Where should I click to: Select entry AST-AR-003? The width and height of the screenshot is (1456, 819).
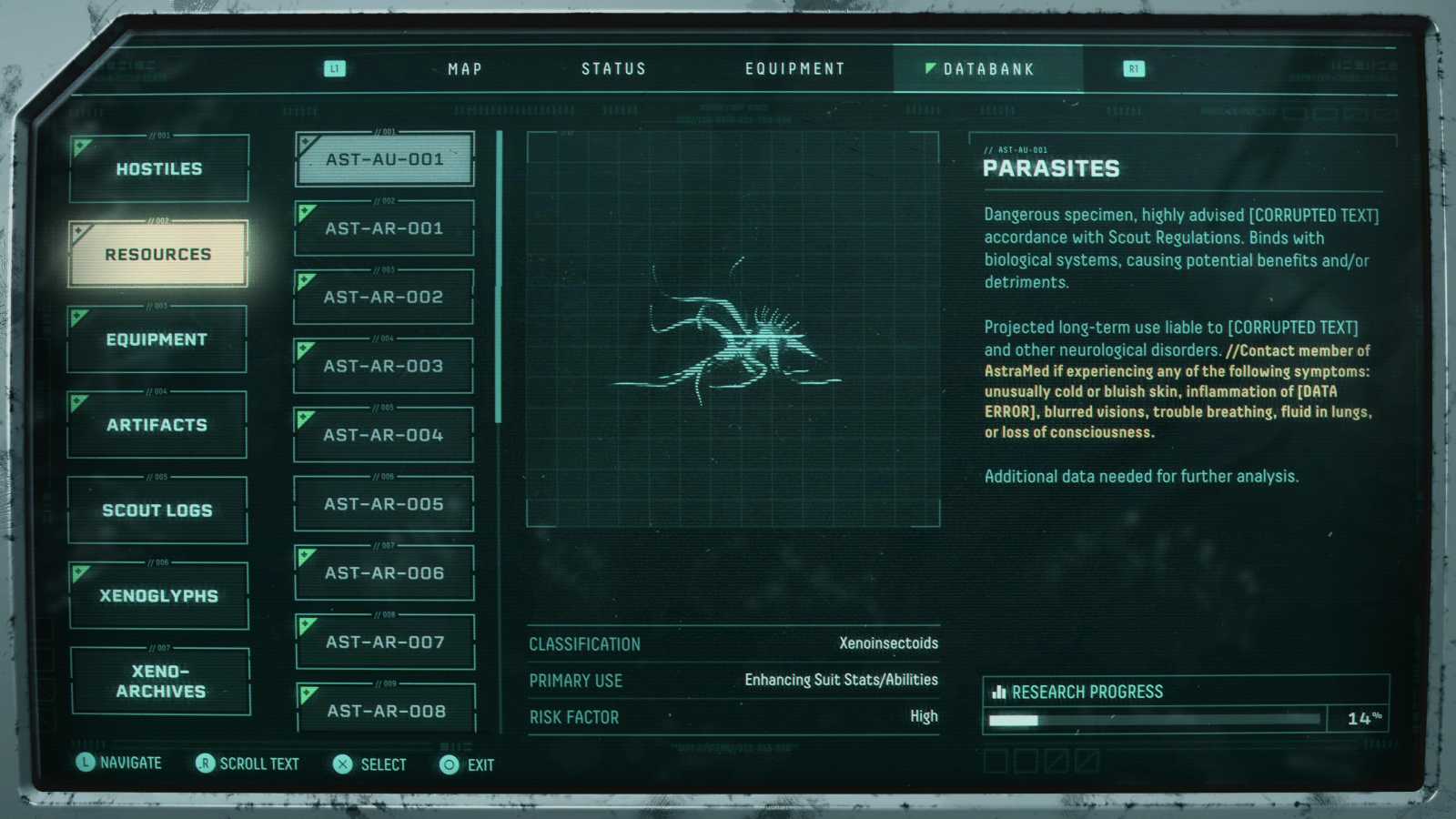tap(383, 366)
